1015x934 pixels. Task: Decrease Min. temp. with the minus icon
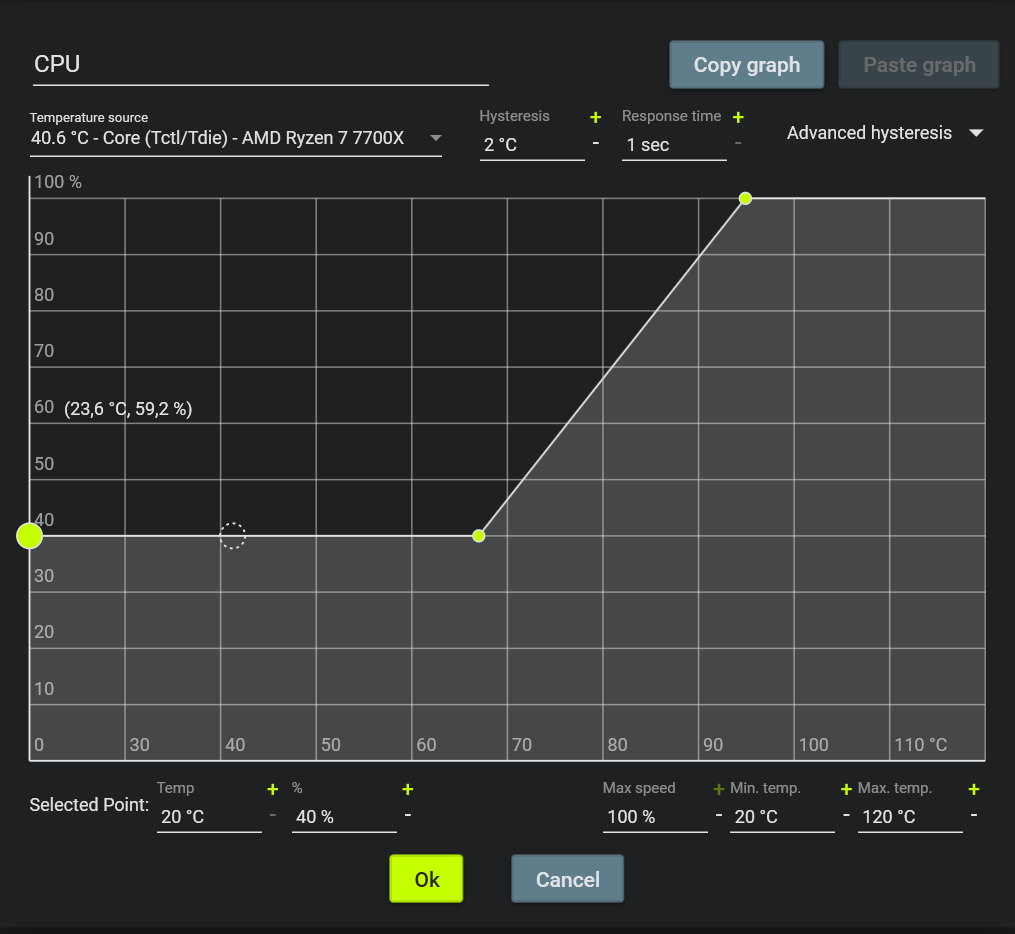[846, 815]
